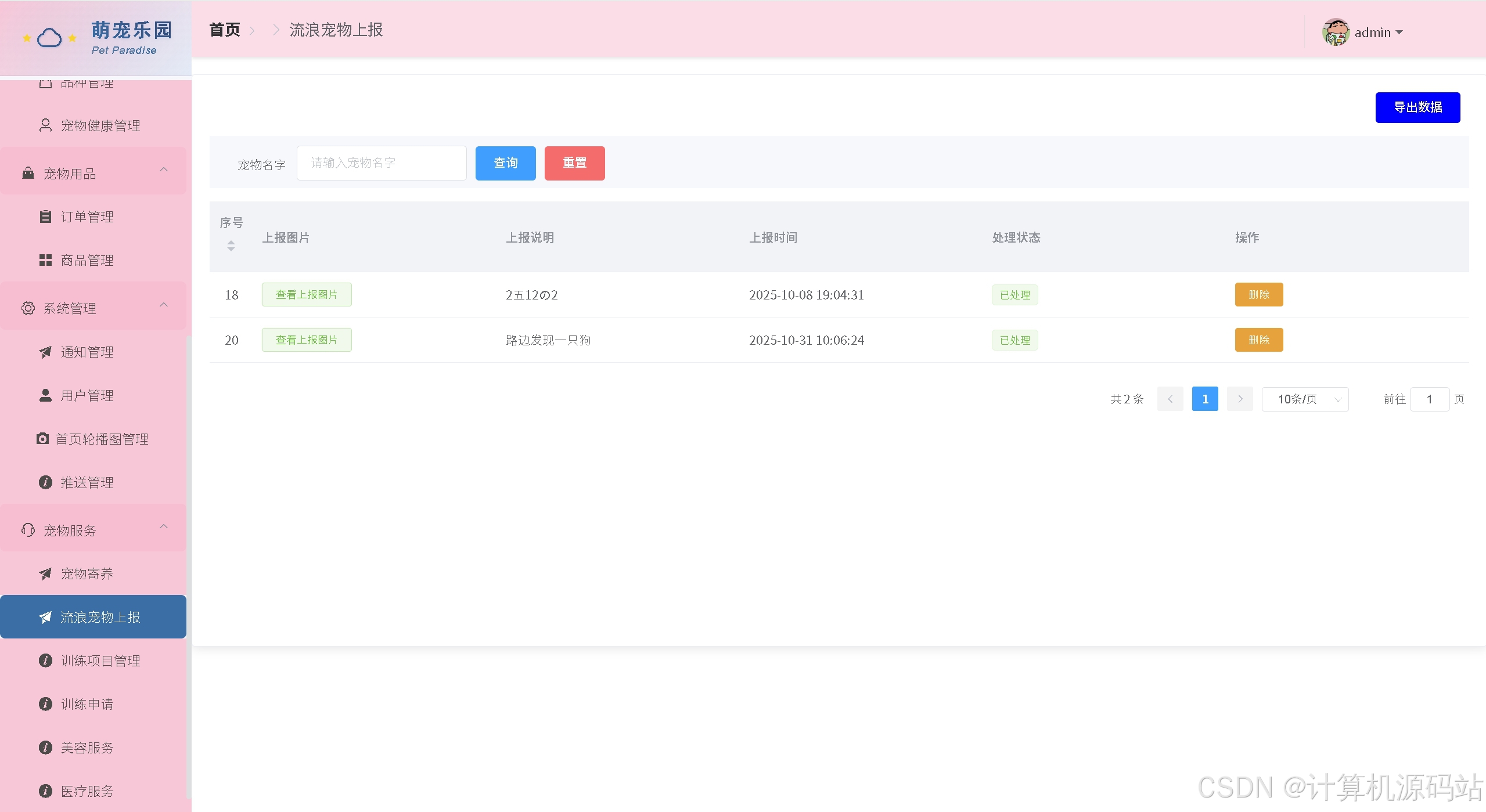Click the 训练申请 info icon
Image resolution: width=1486 pixels, height=812 pixels.
[x=45, y=704]
